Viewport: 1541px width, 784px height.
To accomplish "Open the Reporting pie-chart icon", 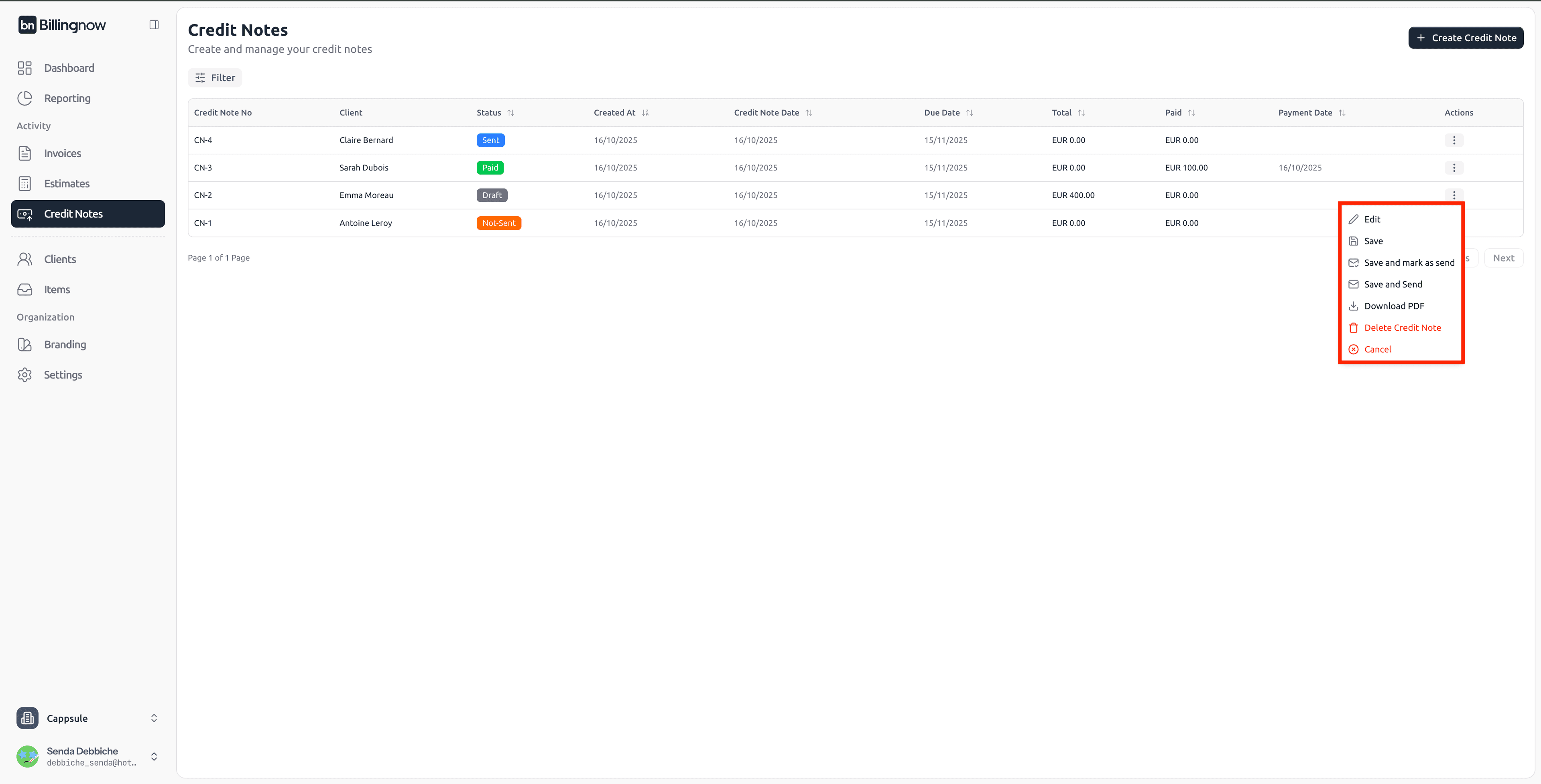I will point(24,98).
